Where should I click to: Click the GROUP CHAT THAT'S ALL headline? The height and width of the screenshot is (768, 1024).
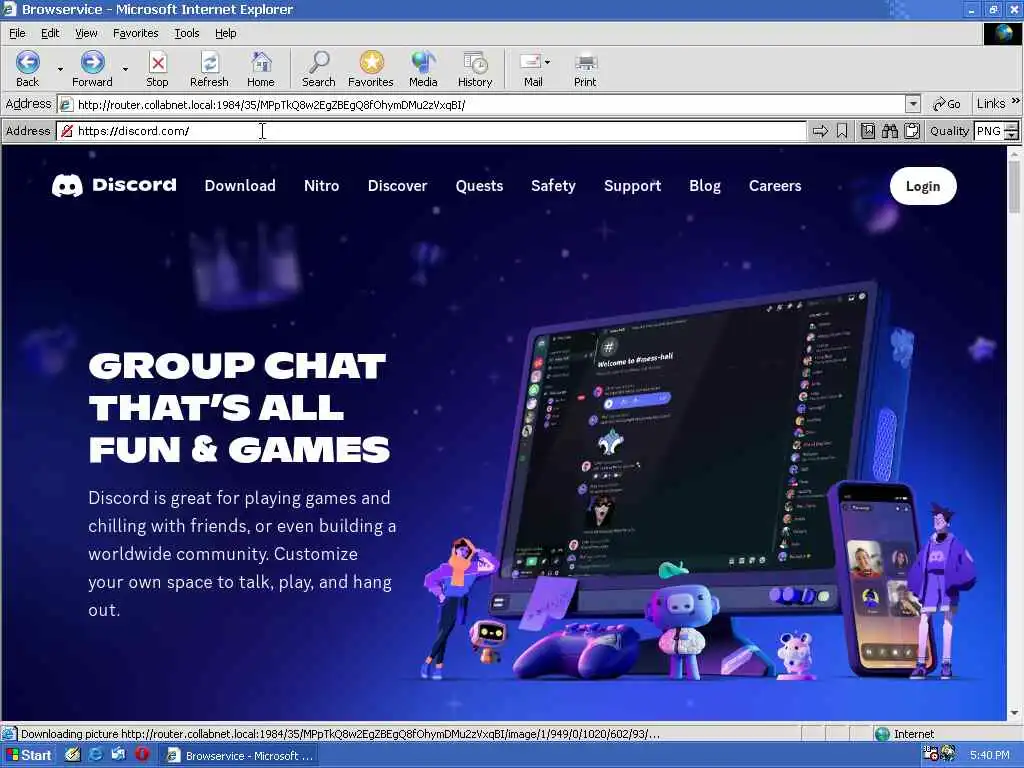point(239,408)
